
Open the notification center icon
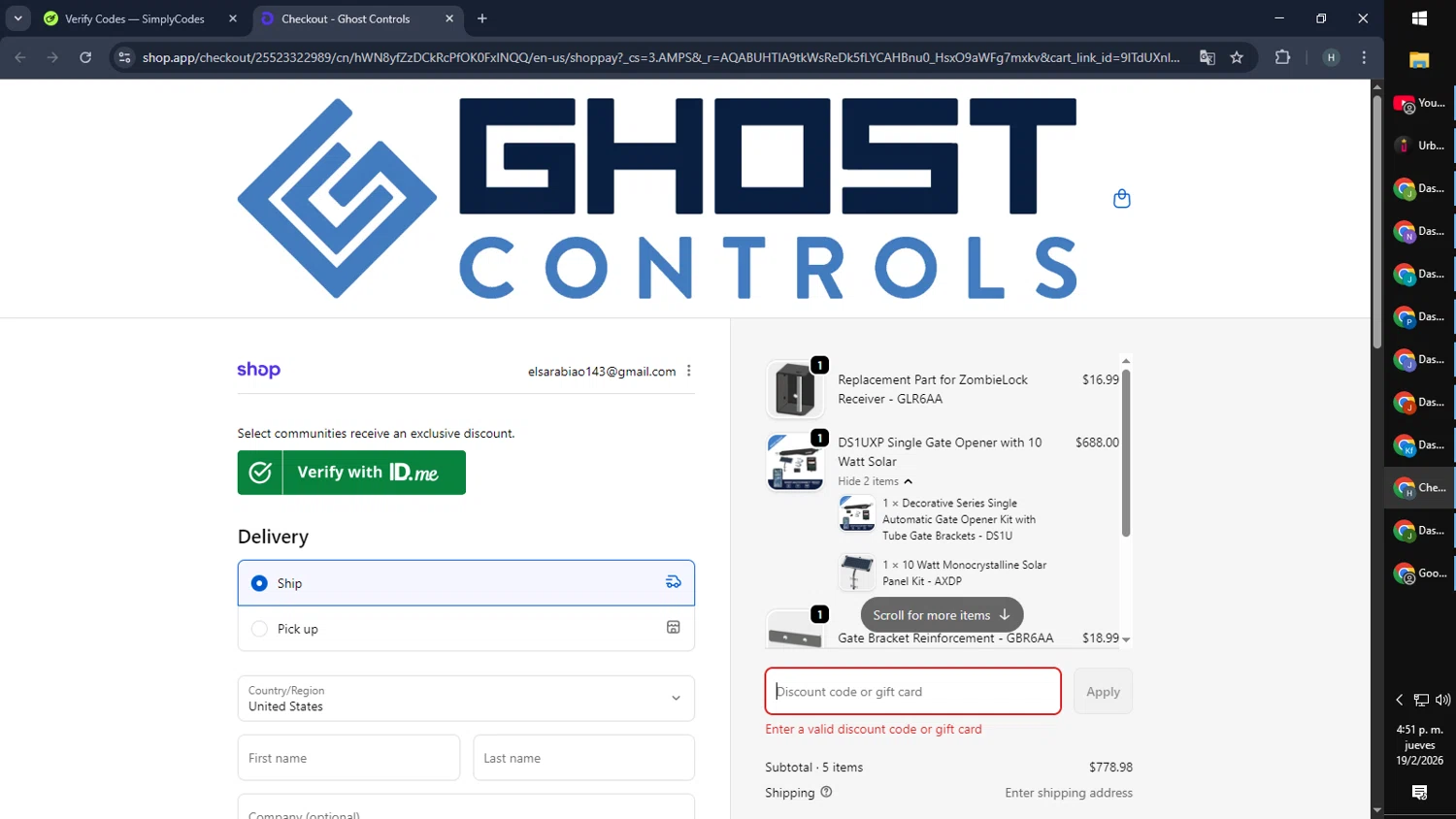point(1419,793)
